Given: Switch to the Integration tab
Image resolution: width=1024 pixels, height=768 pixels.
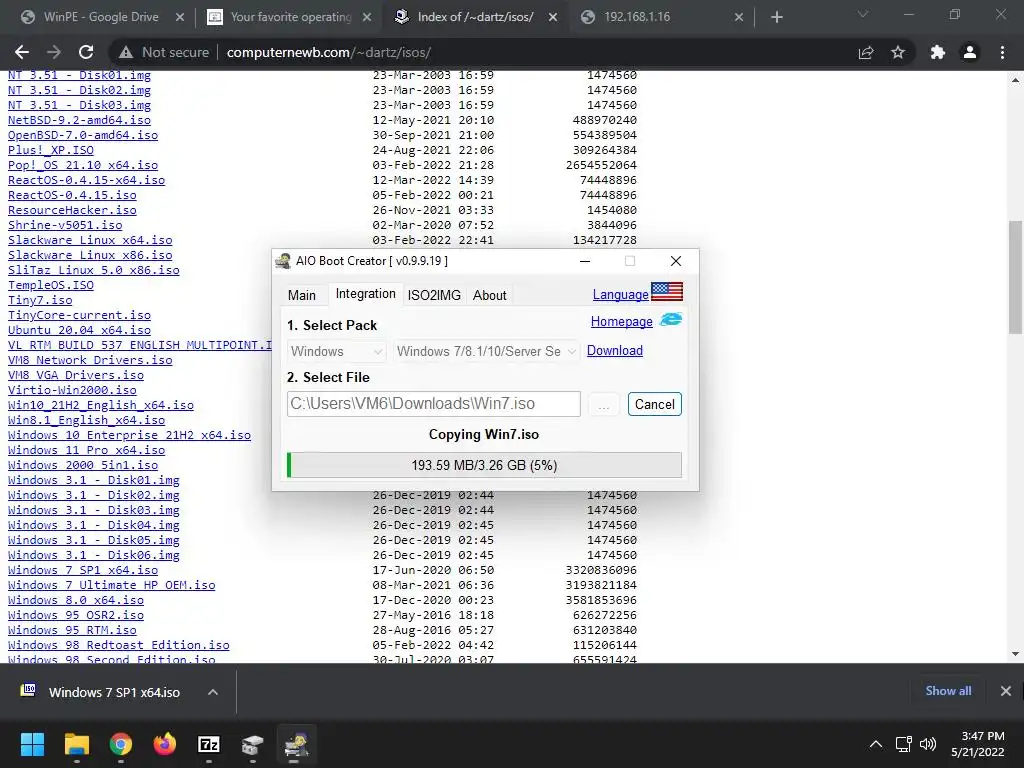Looking at the screenshot, I should pos(366,294).
